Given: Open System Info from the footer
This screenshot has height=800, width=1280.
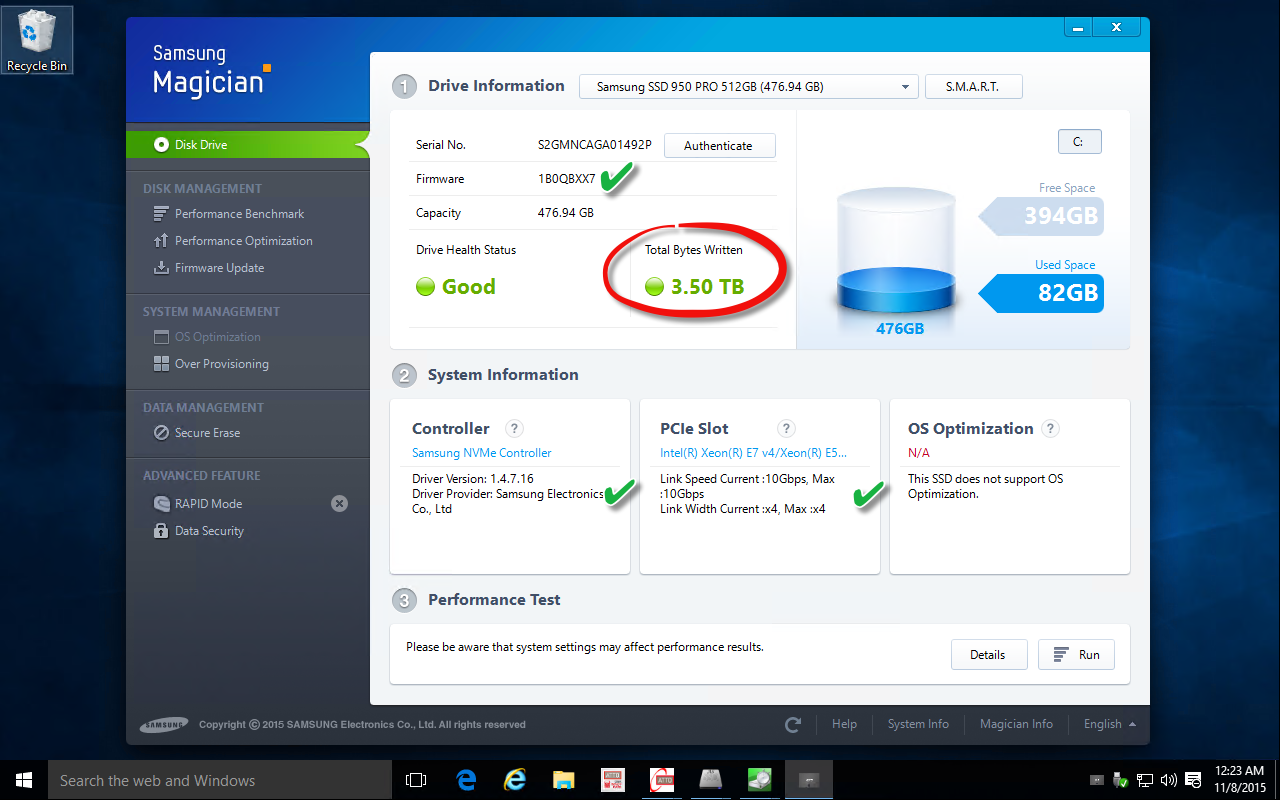Looking at the screenshot, I should pyautogui.click(x=918, y=724).
